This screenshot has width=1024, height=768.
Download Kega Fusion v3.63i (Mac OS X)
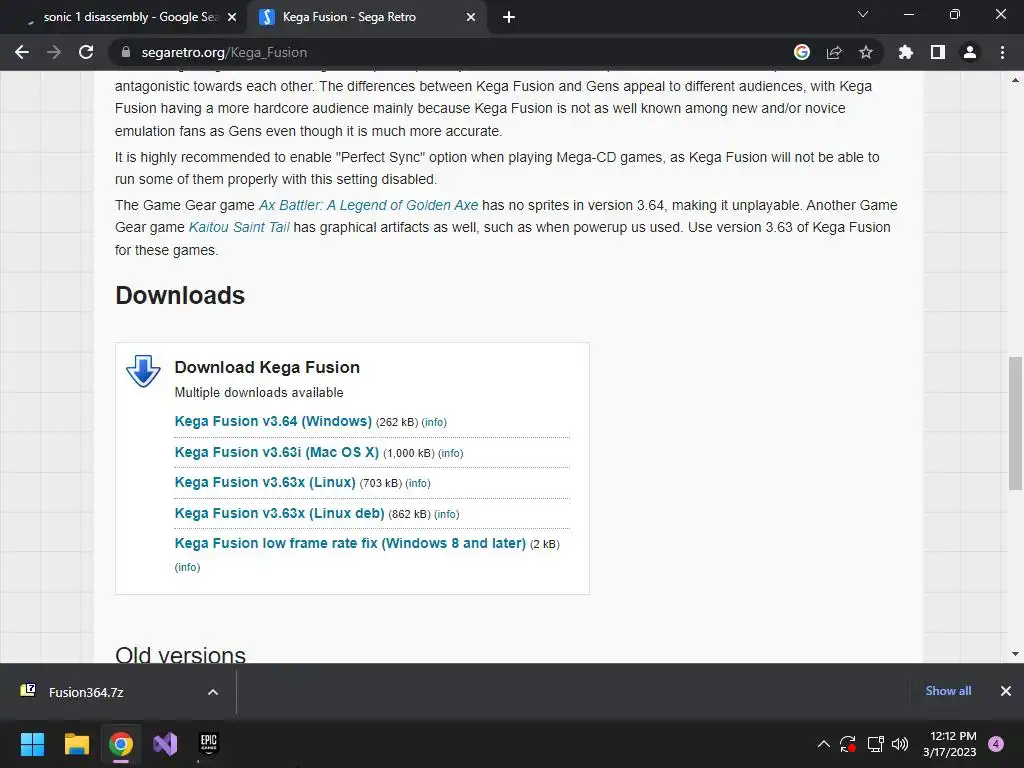tap(277, 452)
